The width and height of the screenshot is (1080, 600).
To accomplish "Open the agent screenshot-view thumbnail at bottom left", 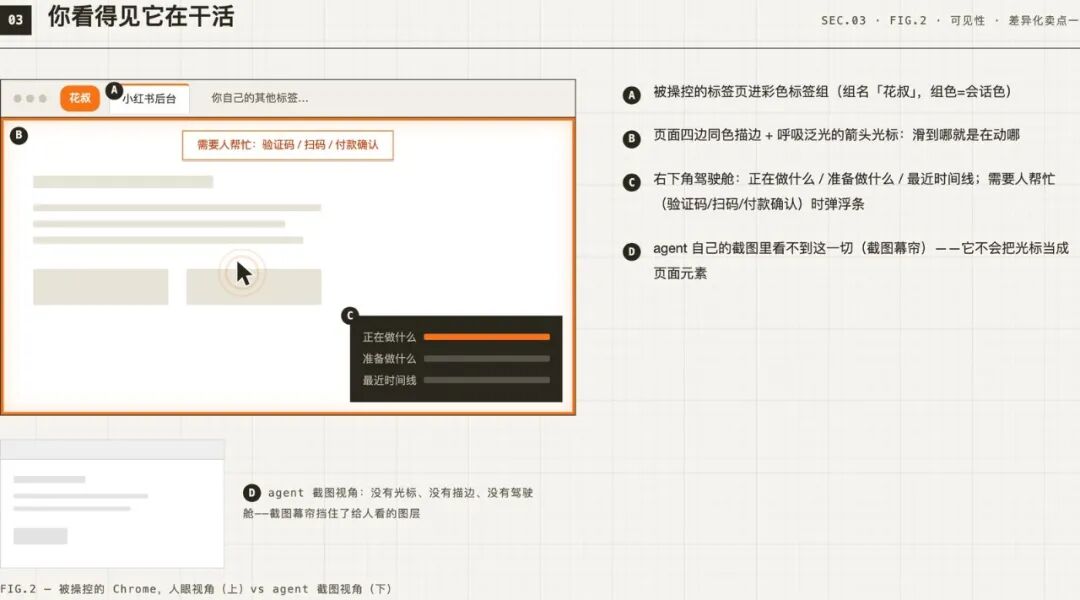I will click(x=112, y=504).
